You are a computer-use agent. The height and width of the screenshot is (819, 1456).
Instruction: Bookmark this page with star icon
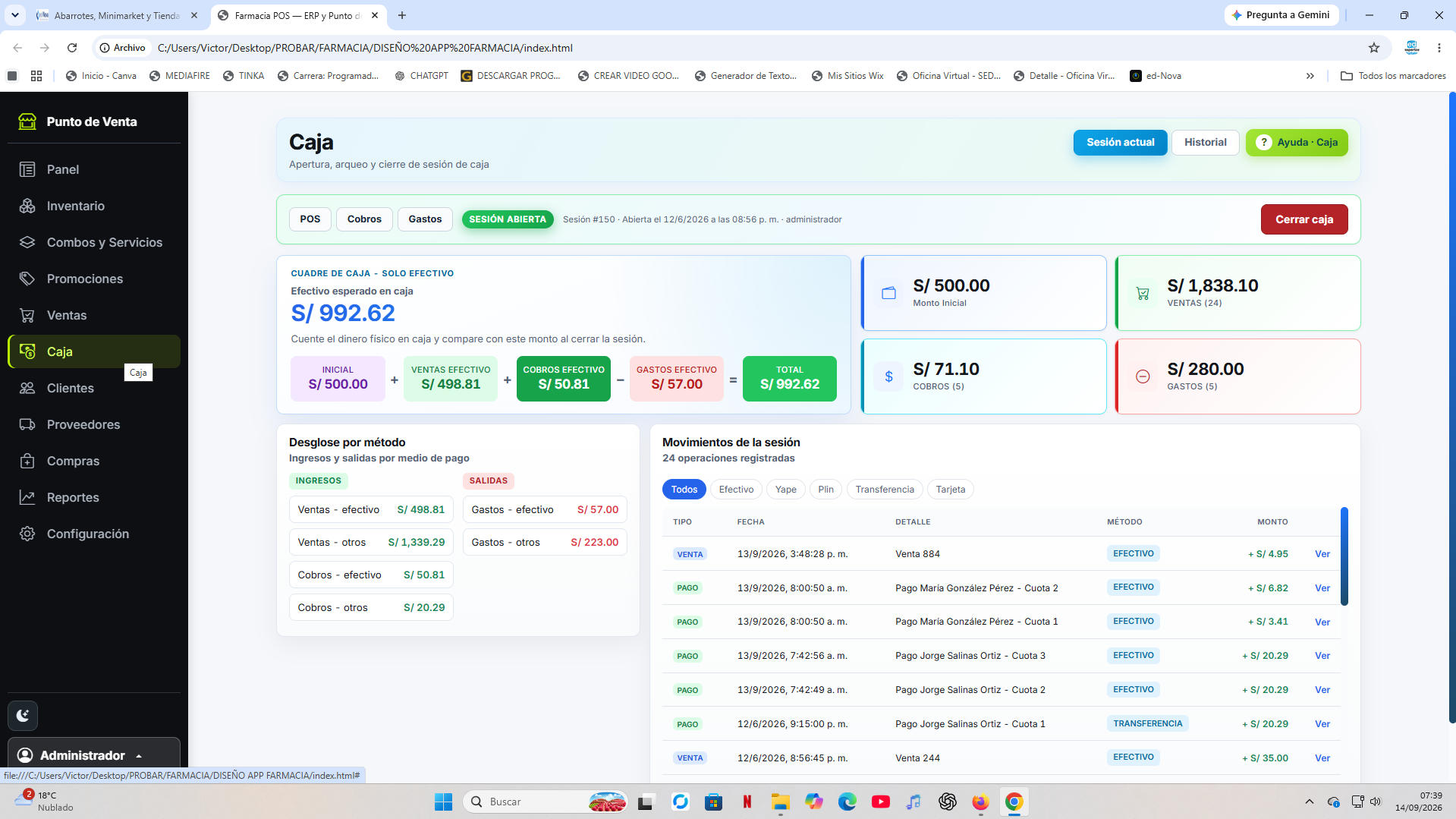[x=1373, y=48]
